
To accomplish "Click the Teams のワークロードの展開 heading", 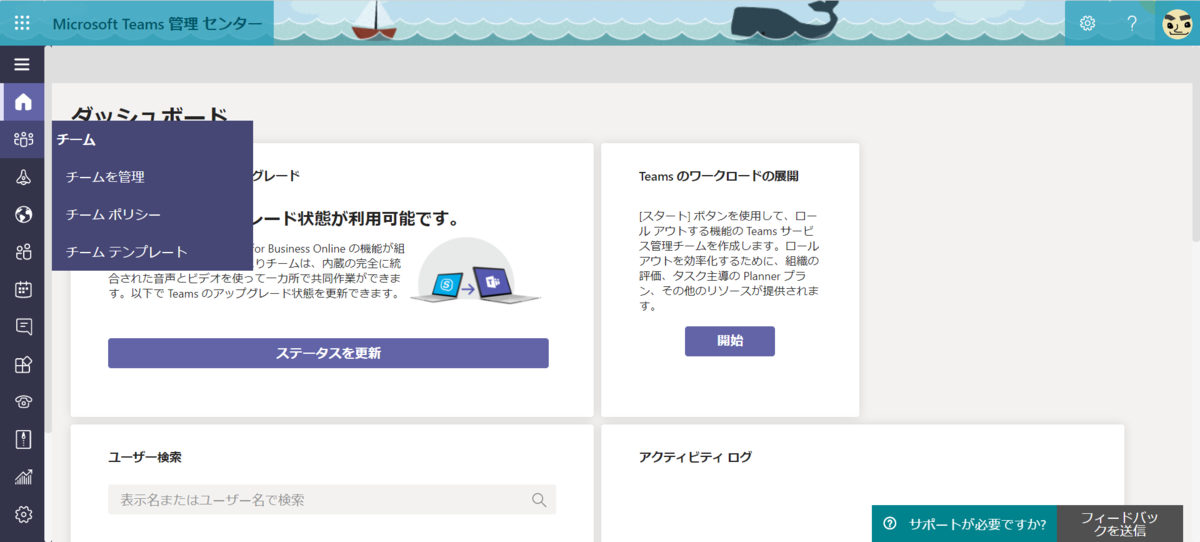I will [x=718, y=176].
